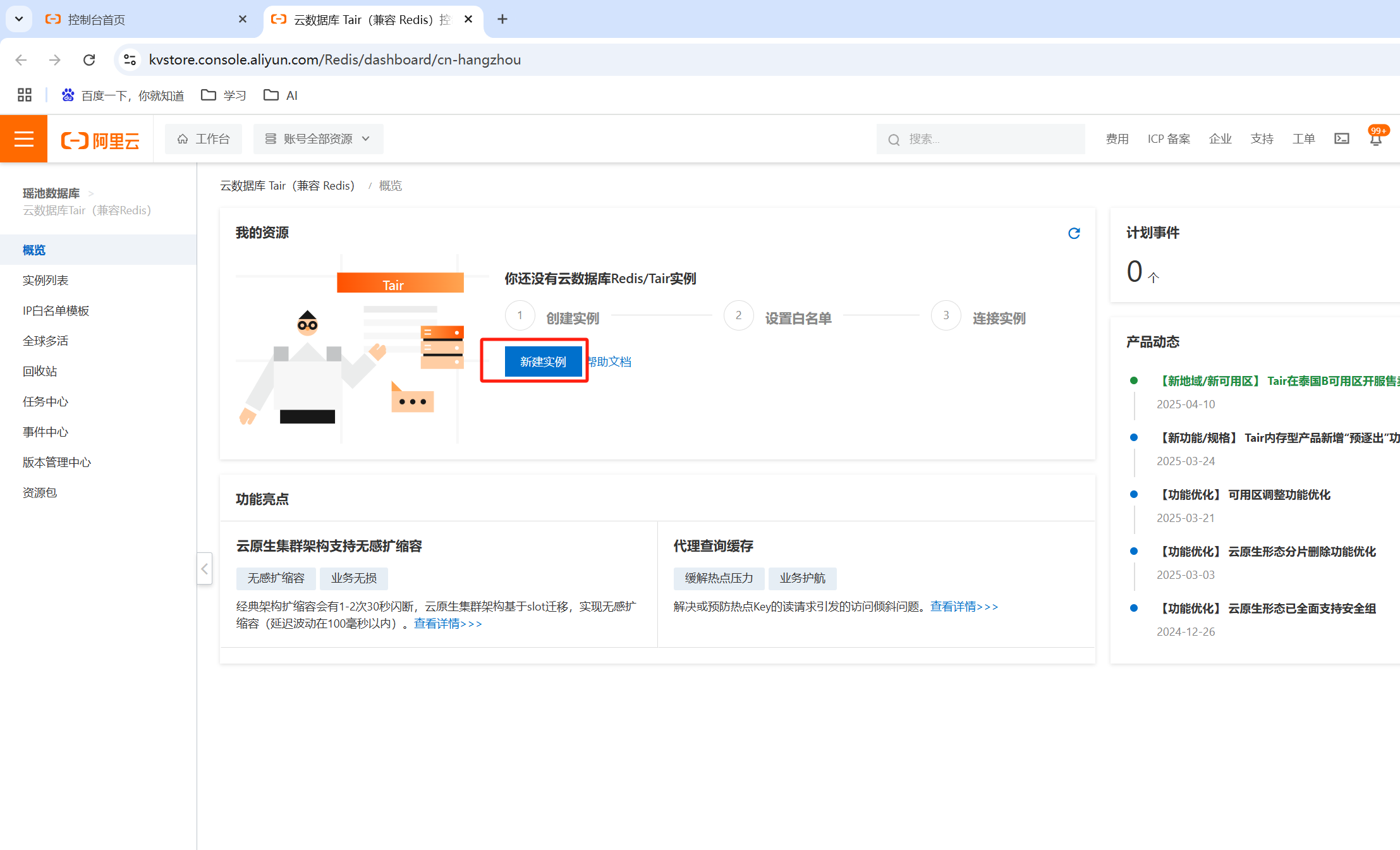This screenshot has width=1400, height=850.
Task: Go forward with browser forward arrow
Action: [55, 59]
